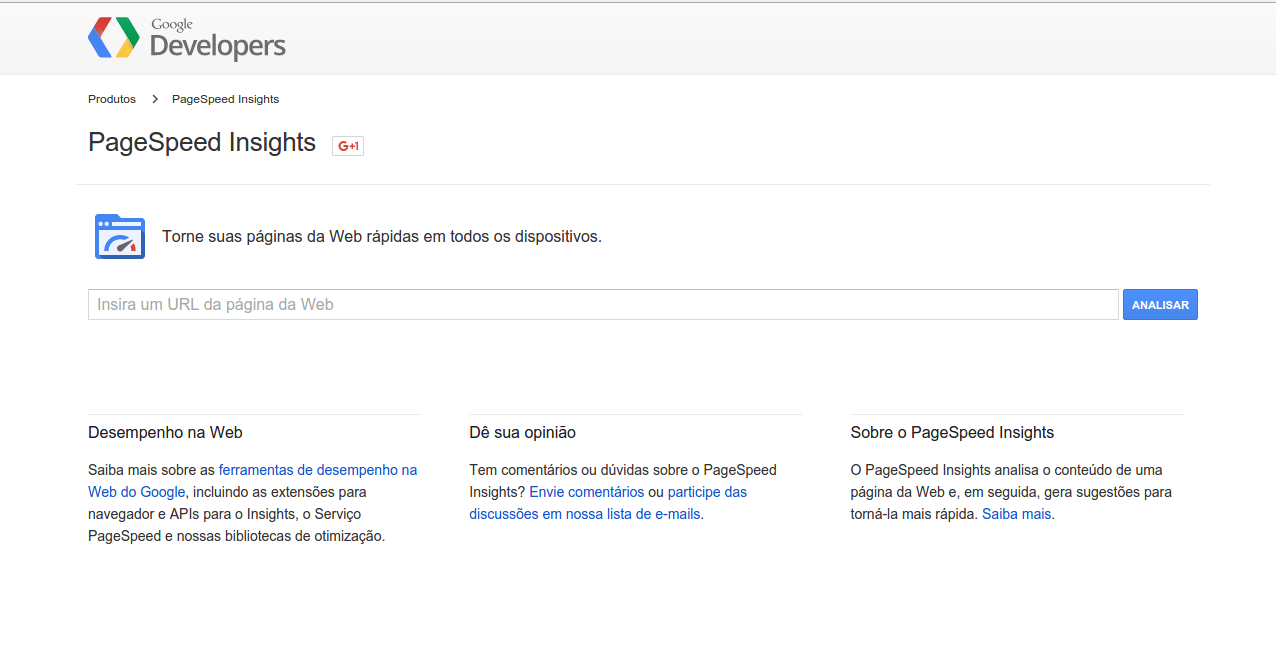Click the ANALISAR button

click(1160, 305)
